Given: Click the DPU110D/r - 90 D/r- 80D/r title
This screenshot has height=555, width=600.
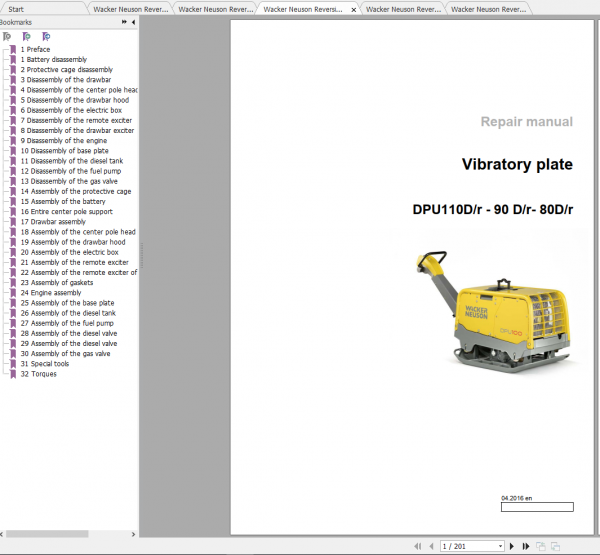Looking at the screenshot, I should [492, 210].
